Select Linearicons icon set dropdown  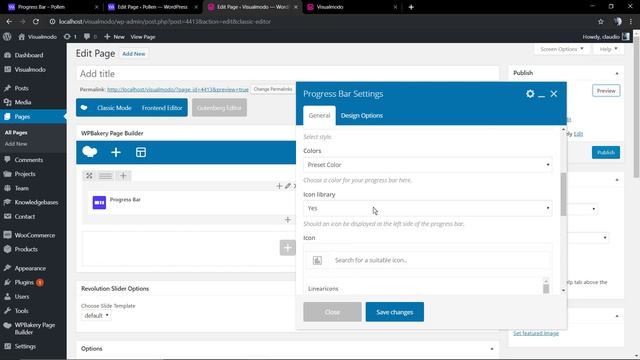pyautogui.click(x=424, y=288)
